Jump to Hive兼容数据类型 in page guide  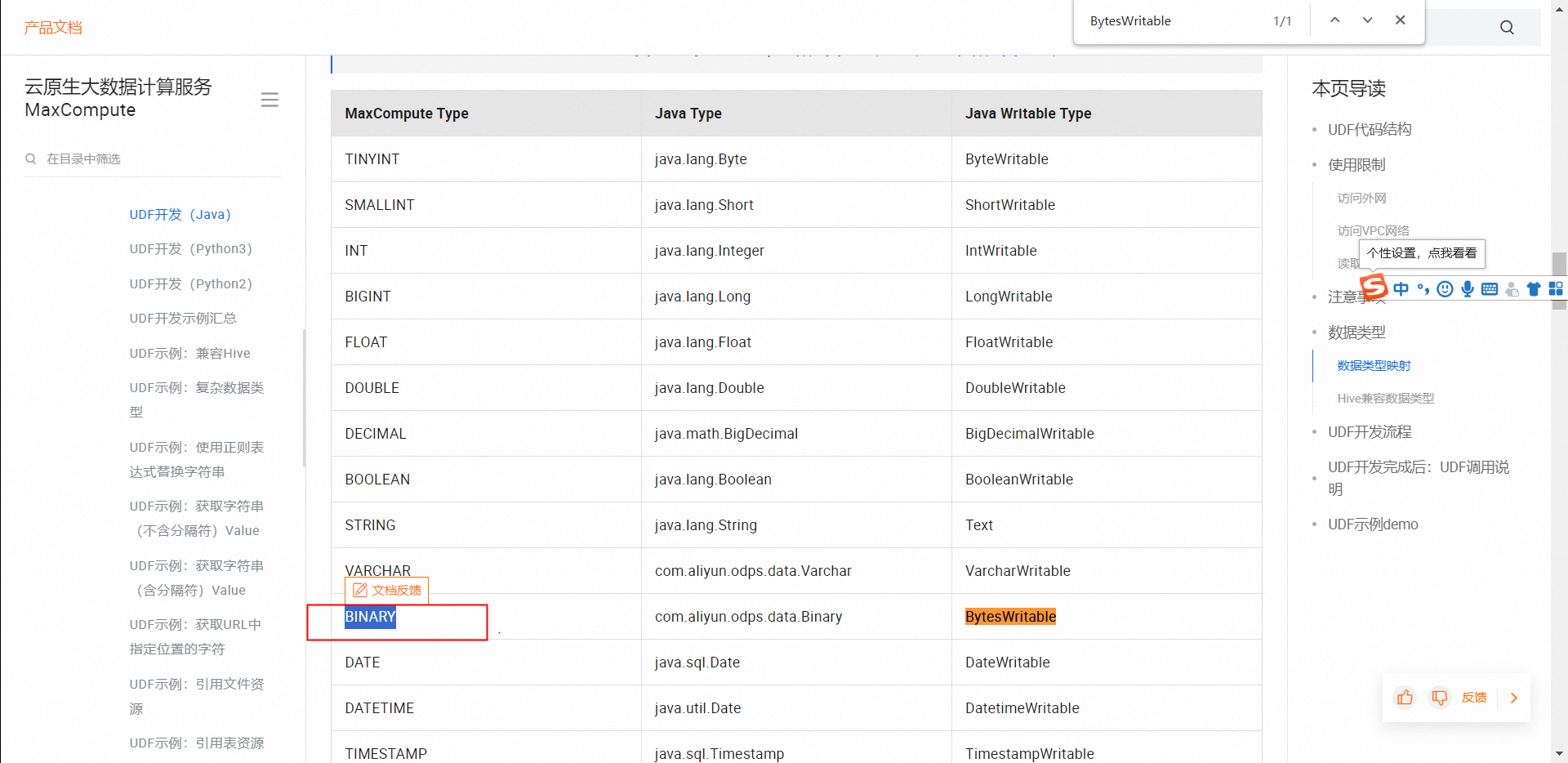coord(1386,398)
